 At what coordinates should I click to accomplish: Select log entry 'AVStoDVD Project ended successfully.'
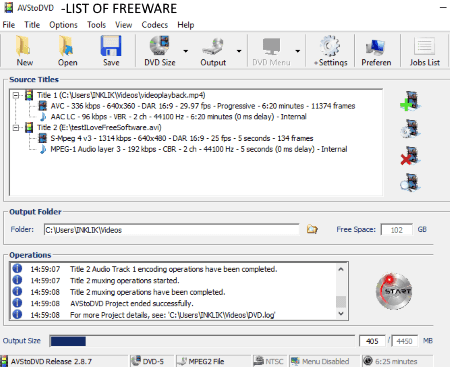[131, 303]
